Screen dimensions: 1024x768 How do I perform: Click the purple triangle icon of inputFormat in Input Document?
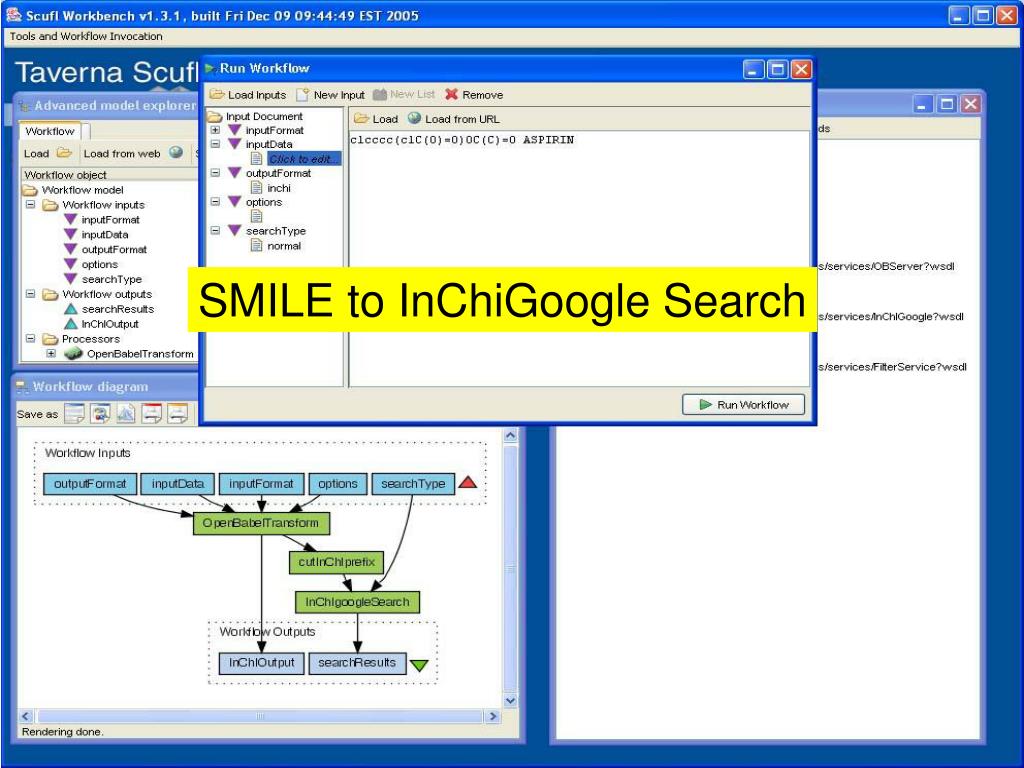pos(234,130)
